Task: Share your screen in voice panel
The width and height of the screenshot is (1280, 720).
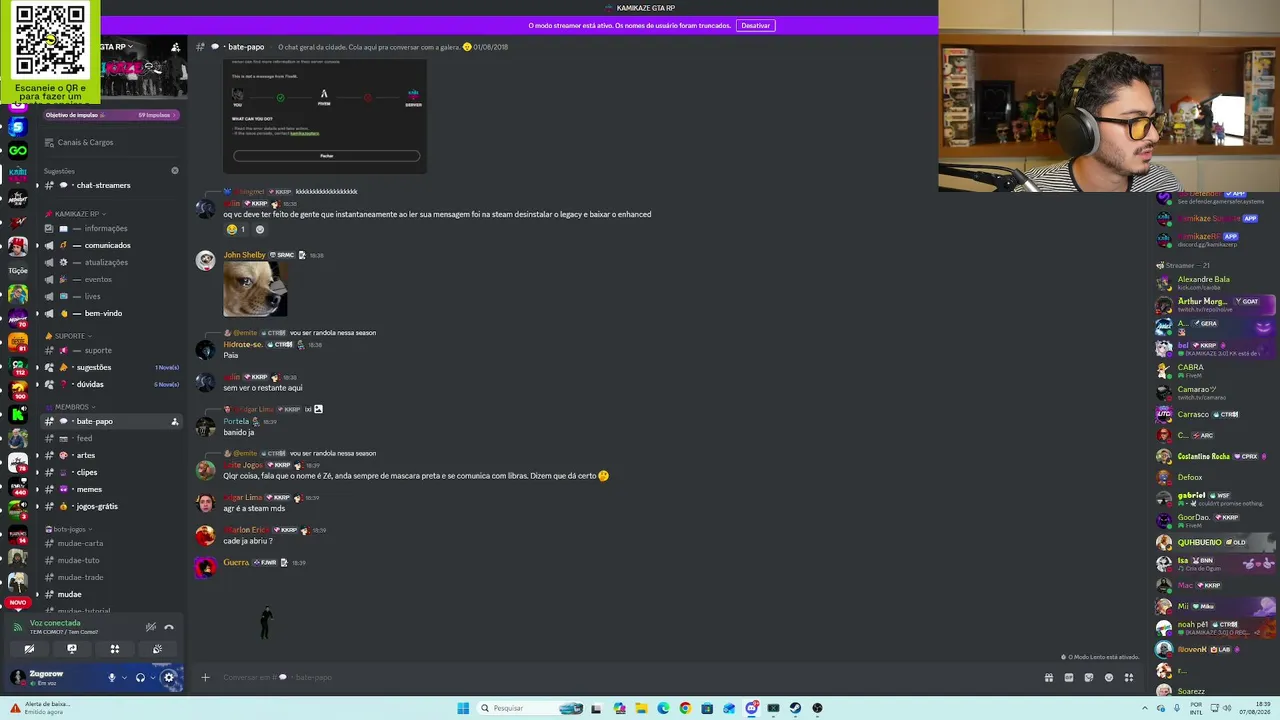Action: point(72,649)
